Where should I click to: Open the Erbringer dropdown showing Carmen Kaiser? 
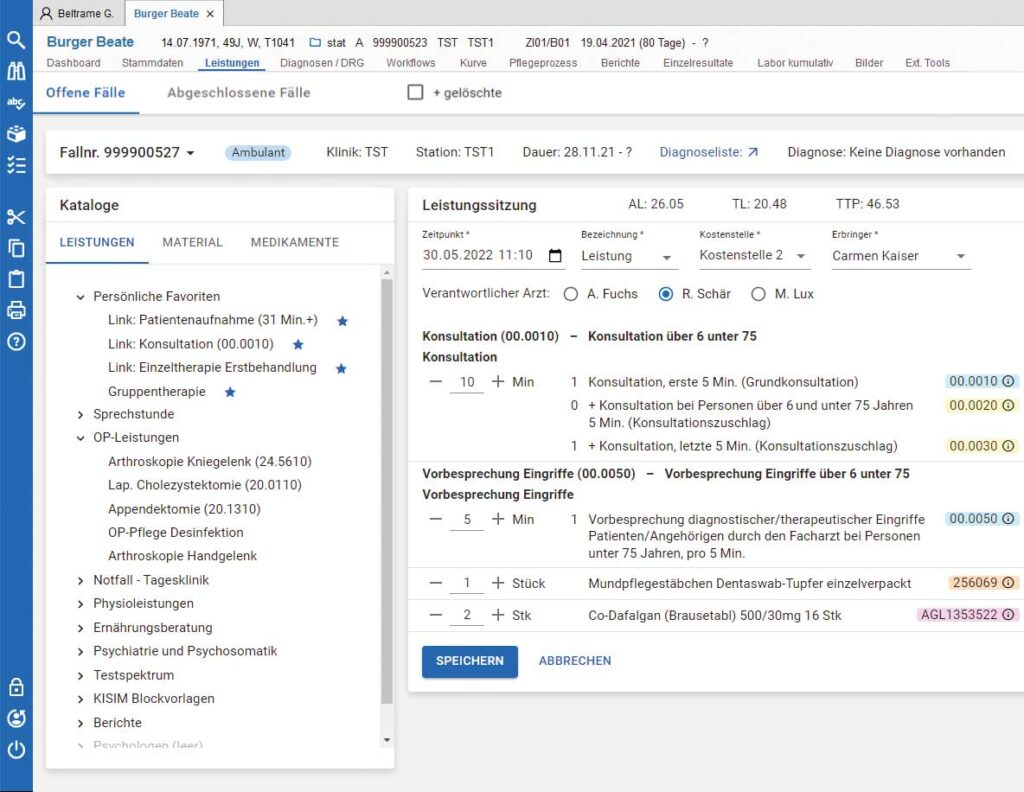click(x=900, y=256)
